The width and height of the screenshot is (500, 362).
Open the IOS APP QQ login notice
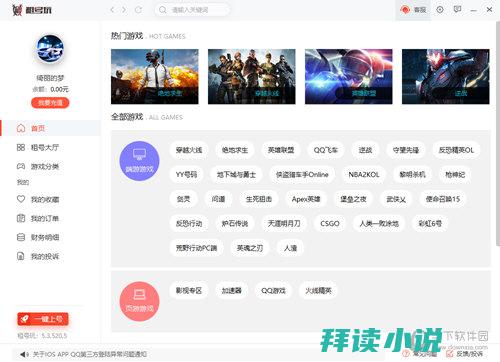[89, 354]
